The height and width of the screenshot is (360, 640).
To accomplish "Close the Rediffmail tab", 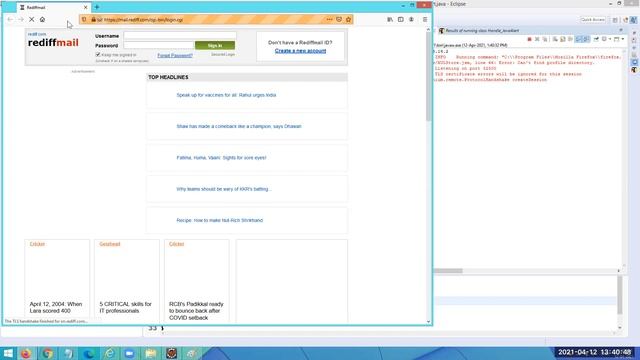I will 86,7.
